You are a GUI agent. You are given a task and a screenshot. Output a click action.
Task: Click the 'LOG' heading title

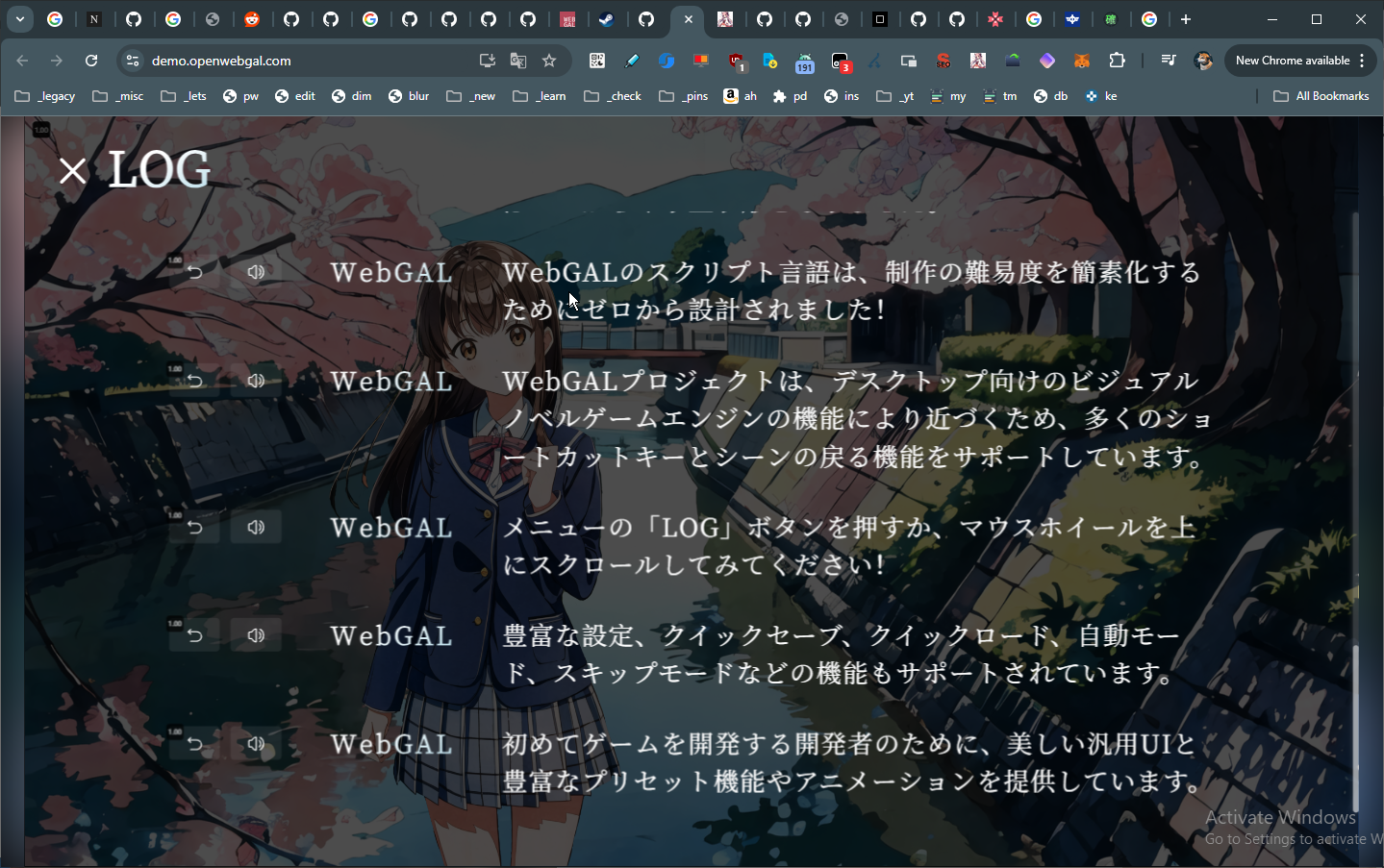tap(160, 171)
